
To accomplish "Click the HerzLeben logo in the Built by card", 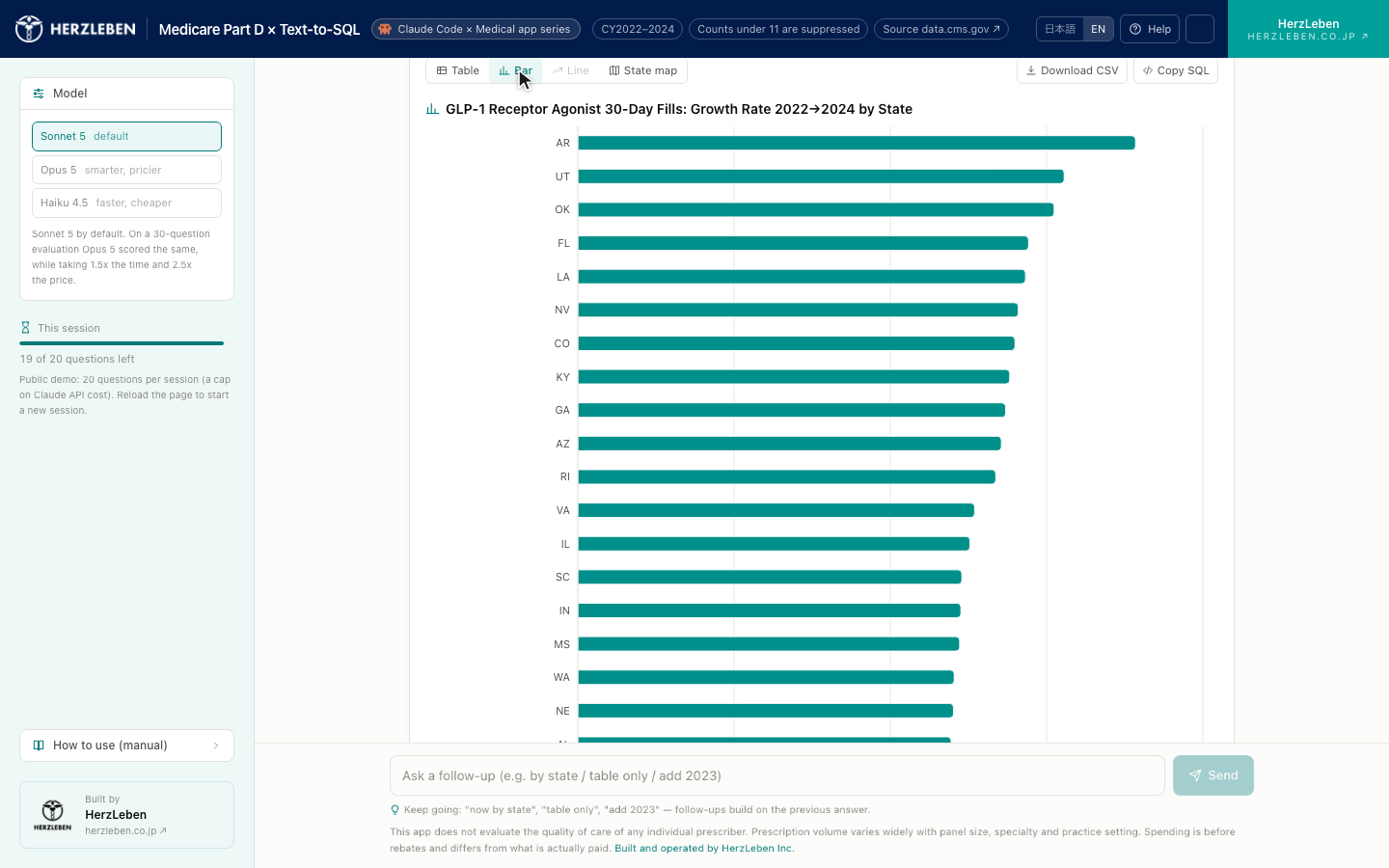I will point(53,815).
